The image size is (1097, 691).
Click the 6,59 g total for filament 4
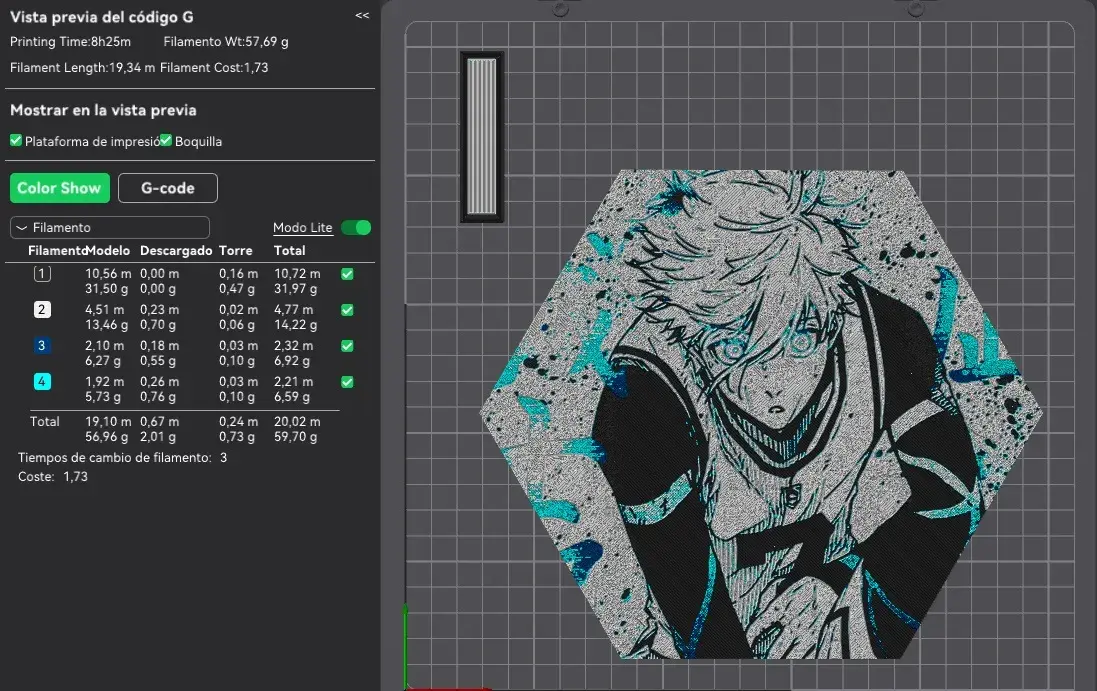pos(292,397)
